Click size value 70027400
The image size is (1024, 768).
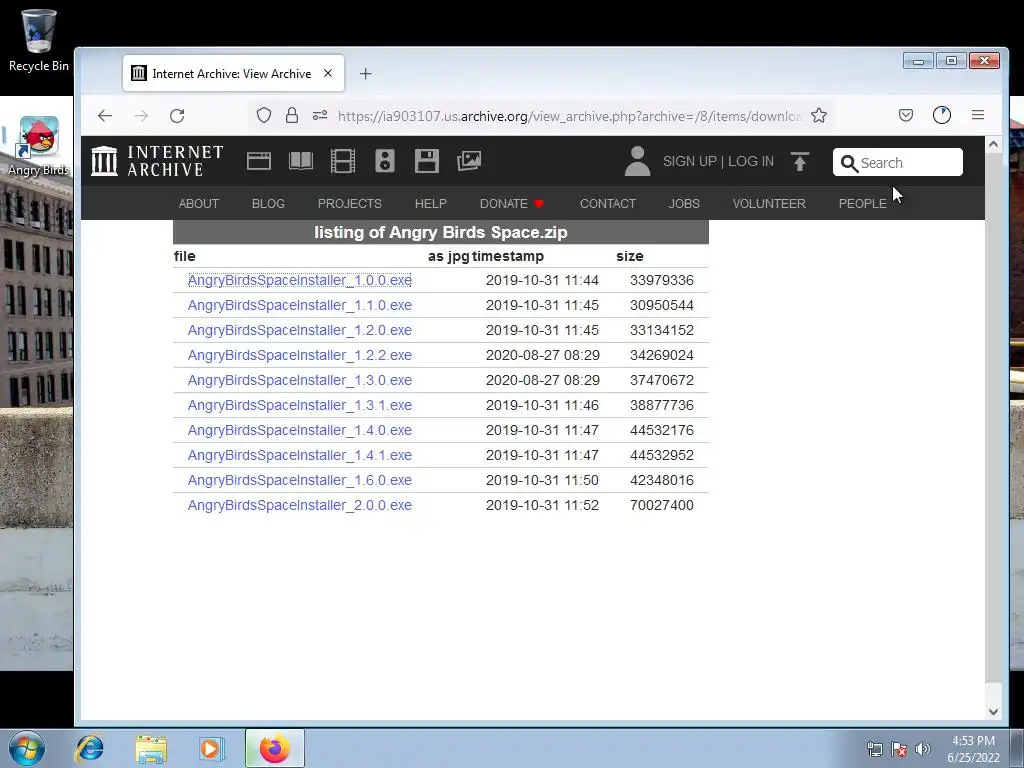[662, 505]
